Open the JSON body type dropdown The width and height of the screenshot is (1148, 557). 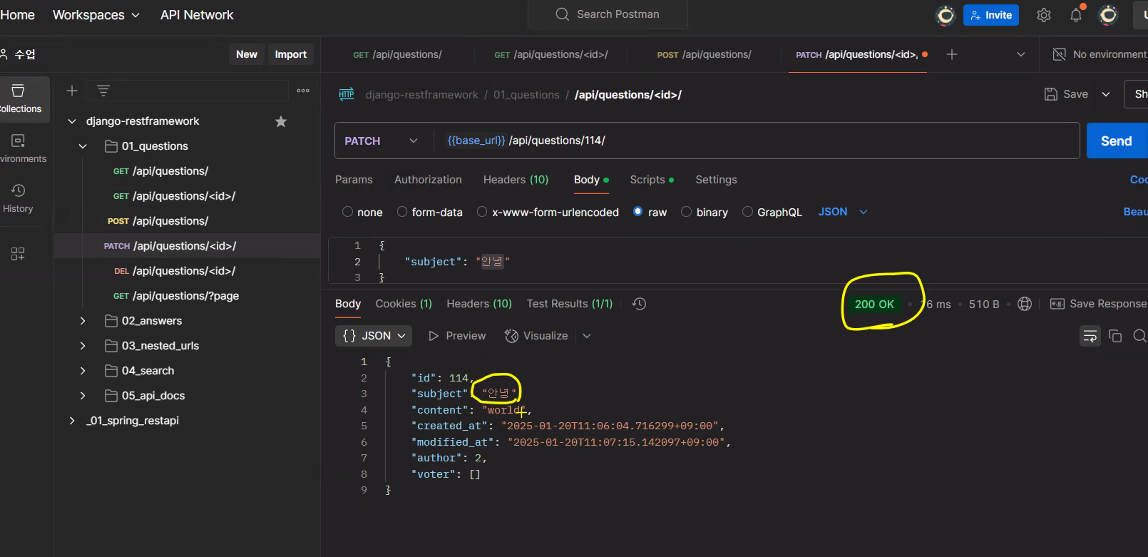pos(842,212)
